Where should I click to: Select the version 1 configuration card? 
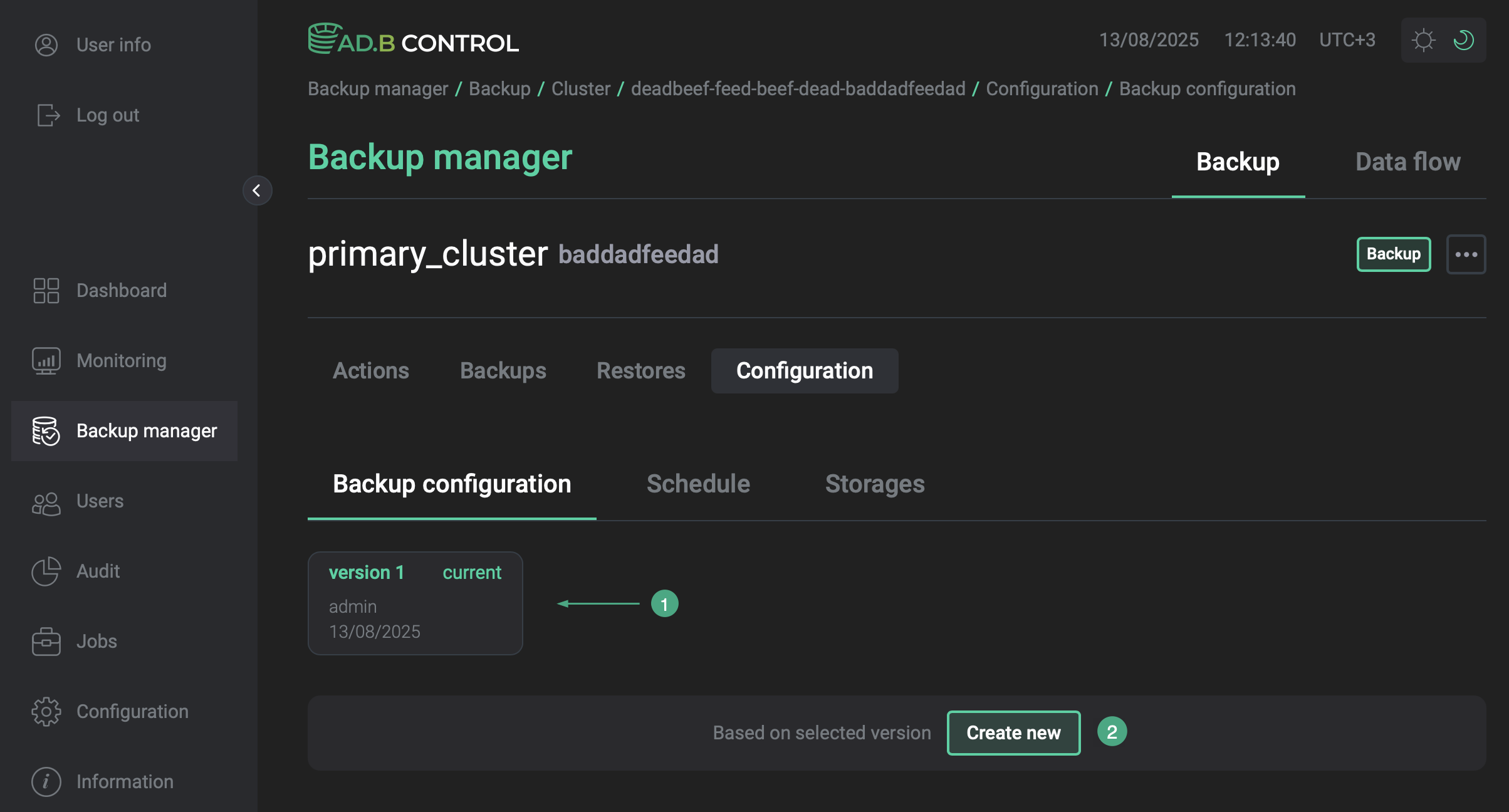415,603
